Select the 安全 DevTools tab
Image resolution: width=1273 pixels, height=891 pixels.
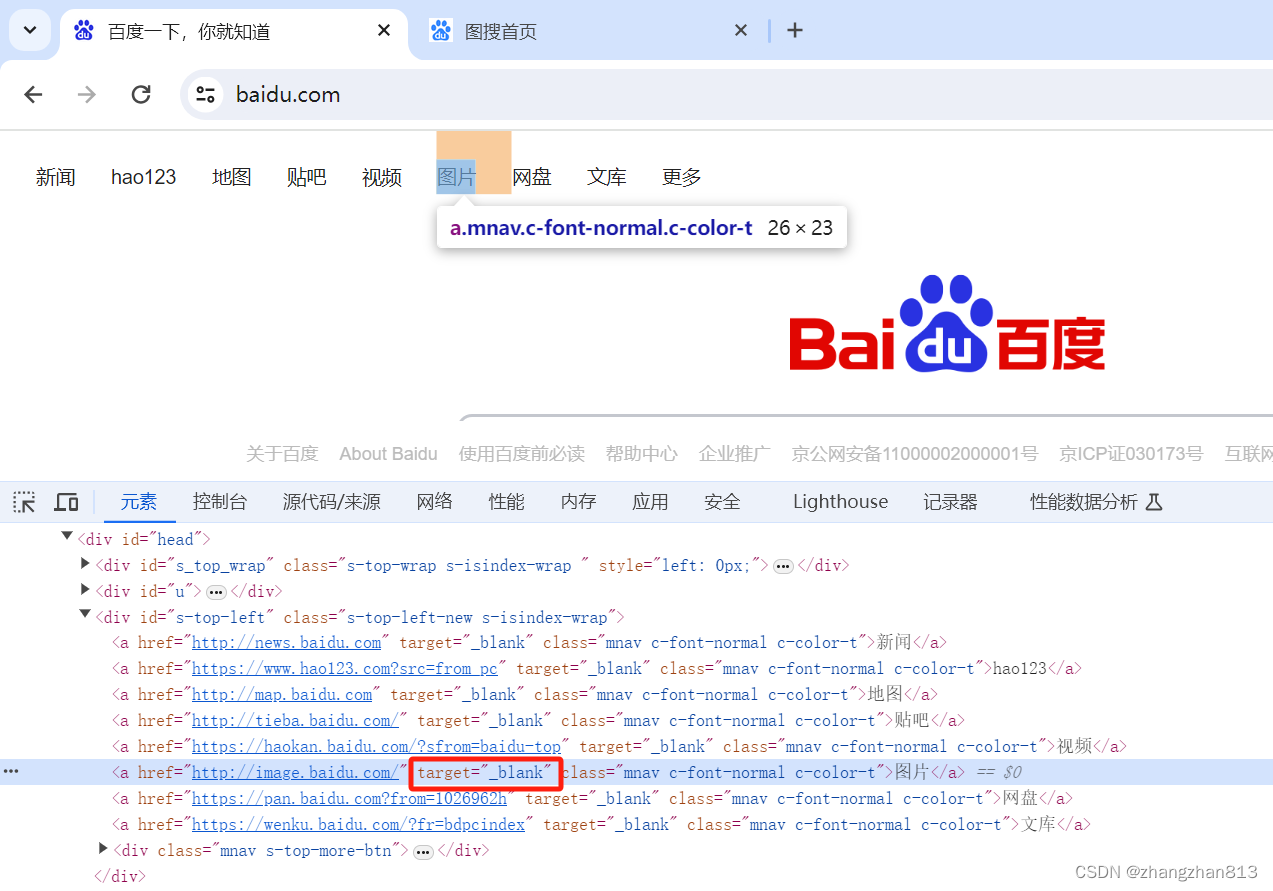[x=722, y=502]
